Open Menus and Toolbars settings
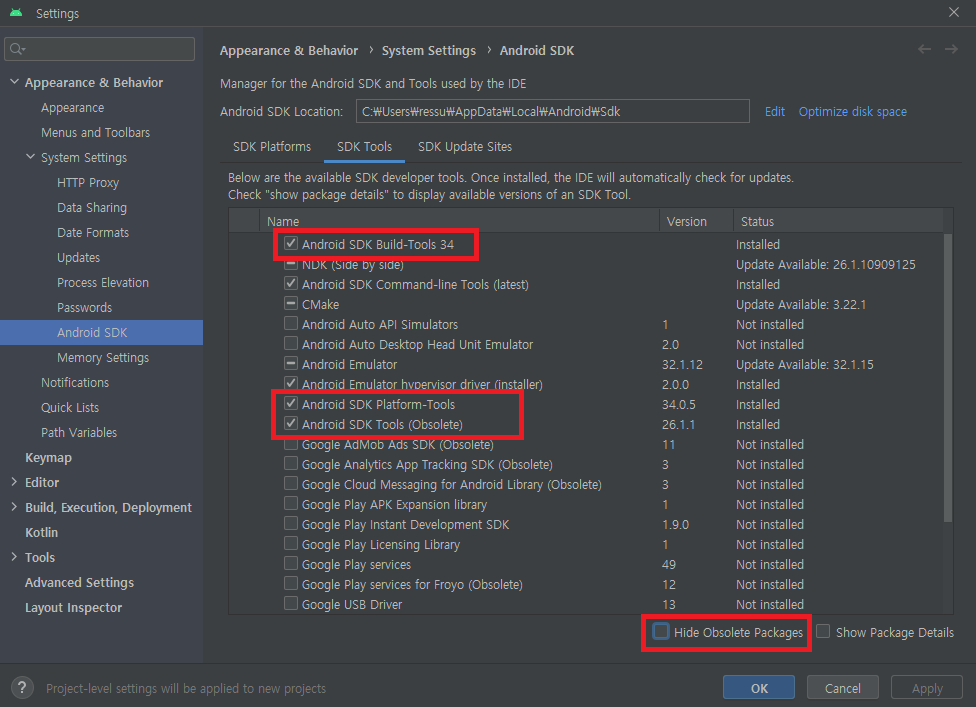The height and width of the screenshot is (707, 976). pos(95,133)
